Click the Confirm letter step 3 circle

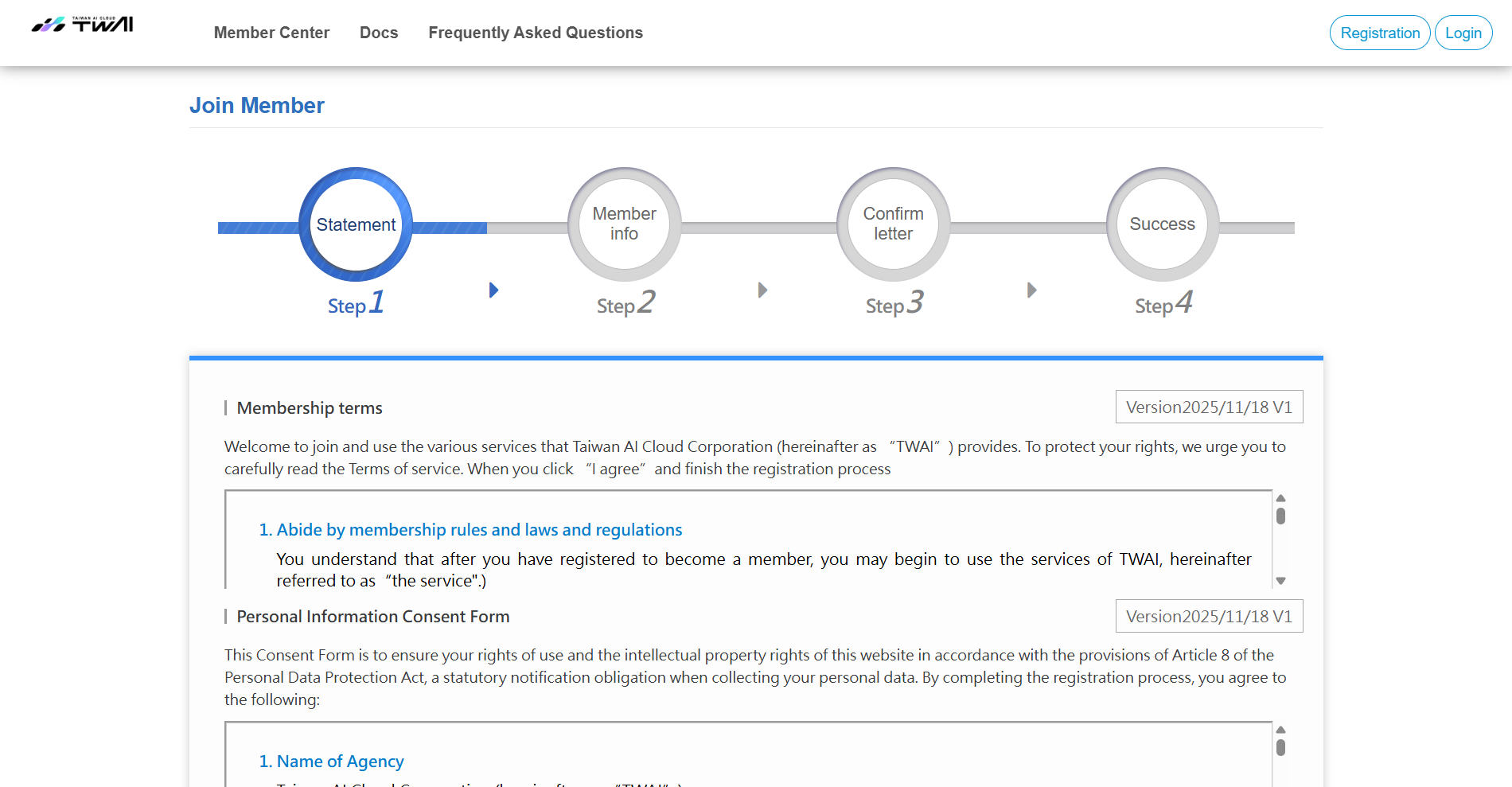(x=893, y=224)
